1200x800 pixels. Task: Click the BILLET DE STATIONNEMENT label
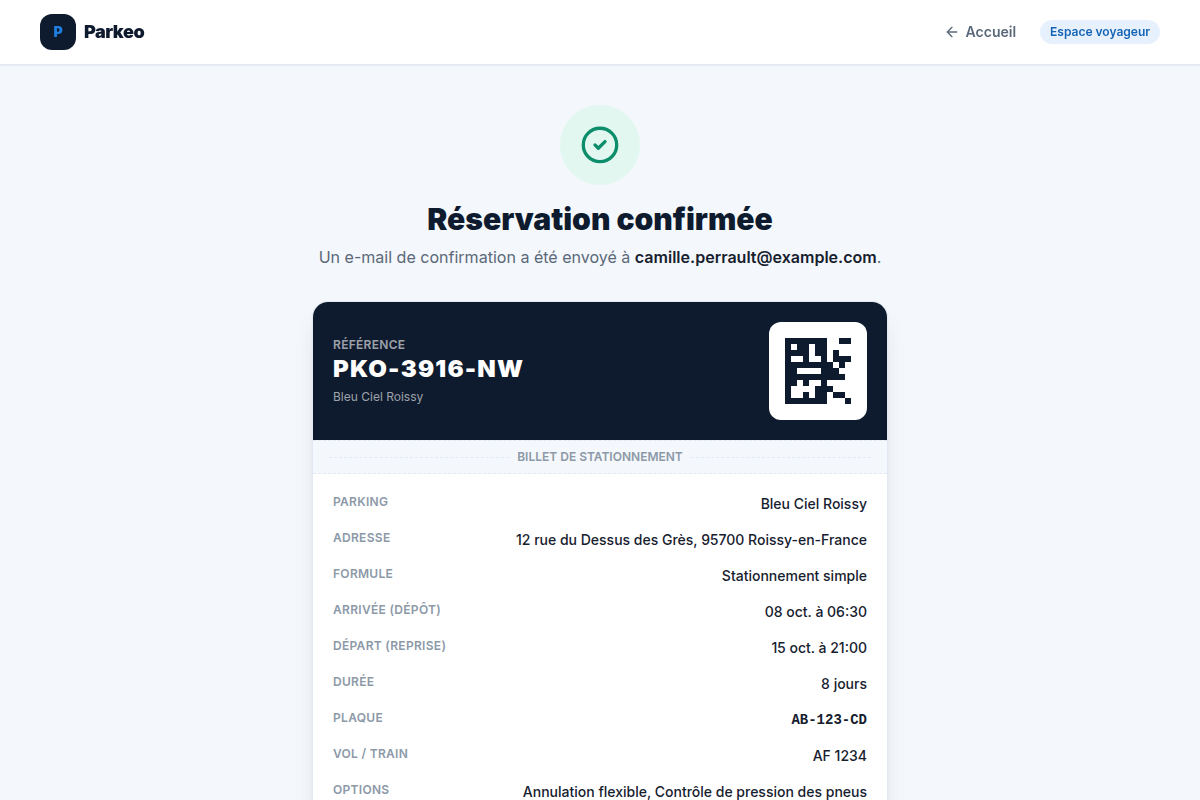[x=600, y=457]
